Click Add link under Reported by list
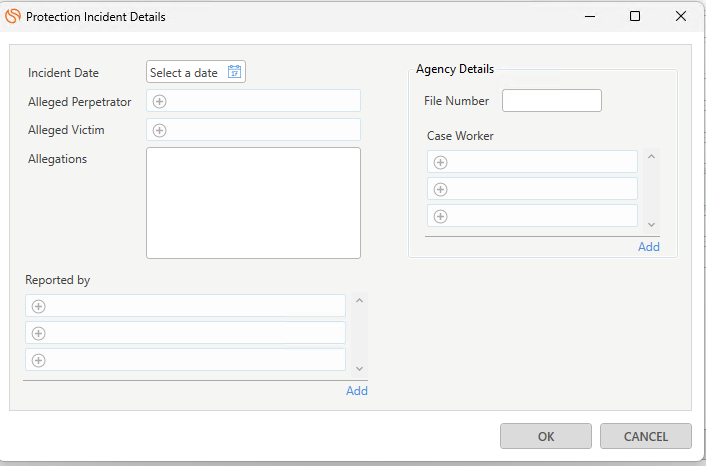The height and width of the screenshot is (466, 706). coord(357,391)
